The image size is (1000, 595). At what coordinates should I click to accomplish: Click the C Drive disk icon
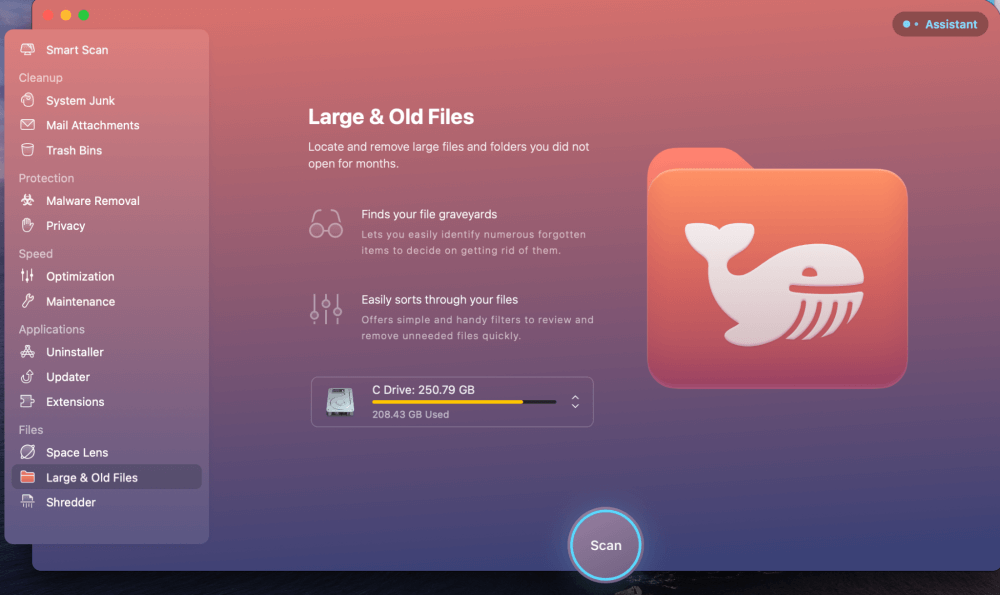340,402
